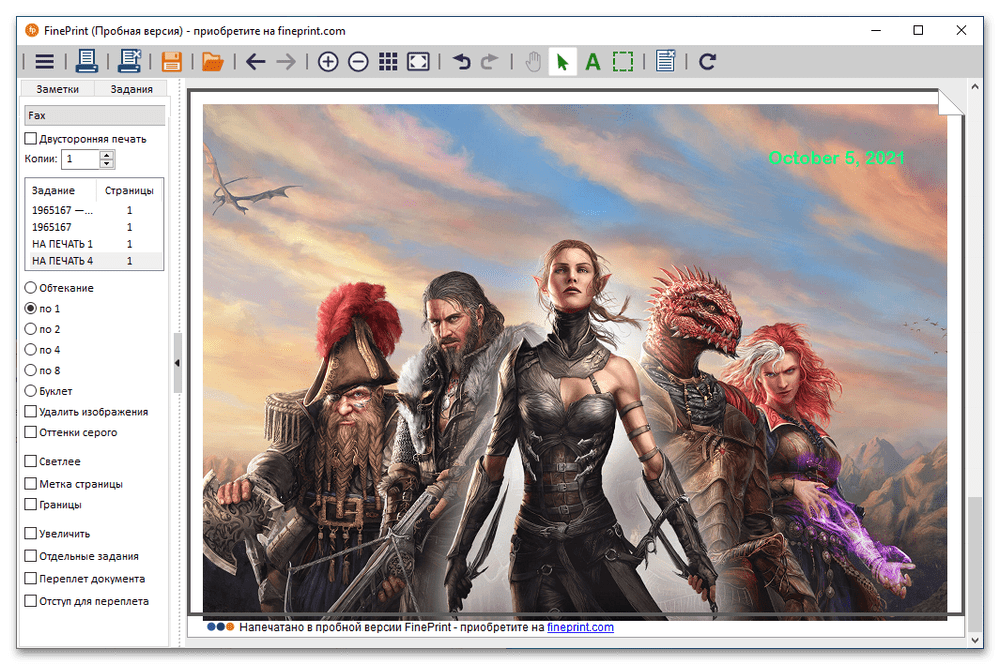Switch to thumbnail grid view icon
This screenshot has width=1000, height=665.
tap(388, 62)
